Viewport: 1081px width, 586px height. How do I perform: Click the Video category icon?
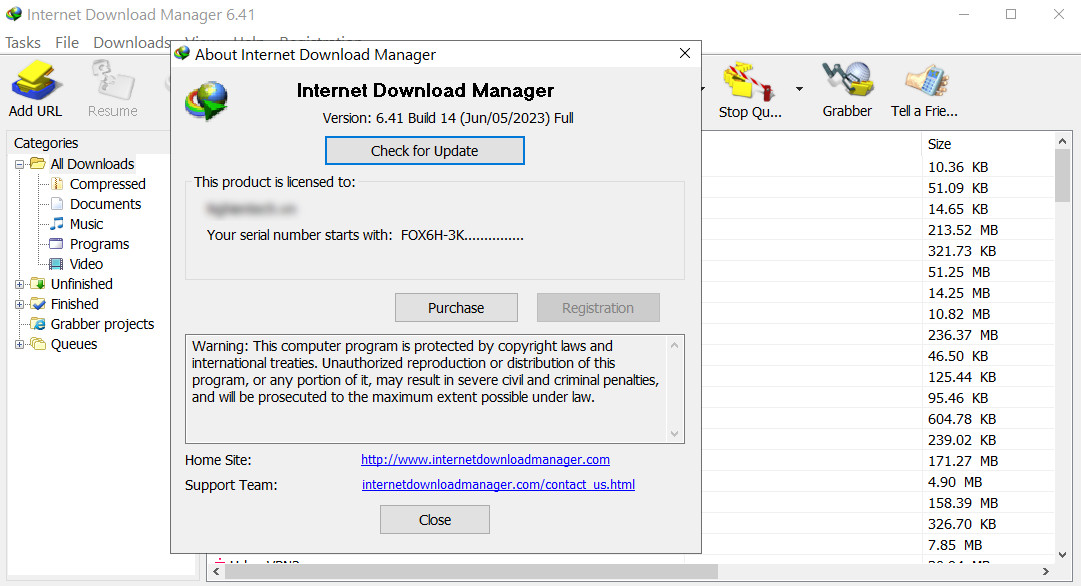click(x=57, y=264)
